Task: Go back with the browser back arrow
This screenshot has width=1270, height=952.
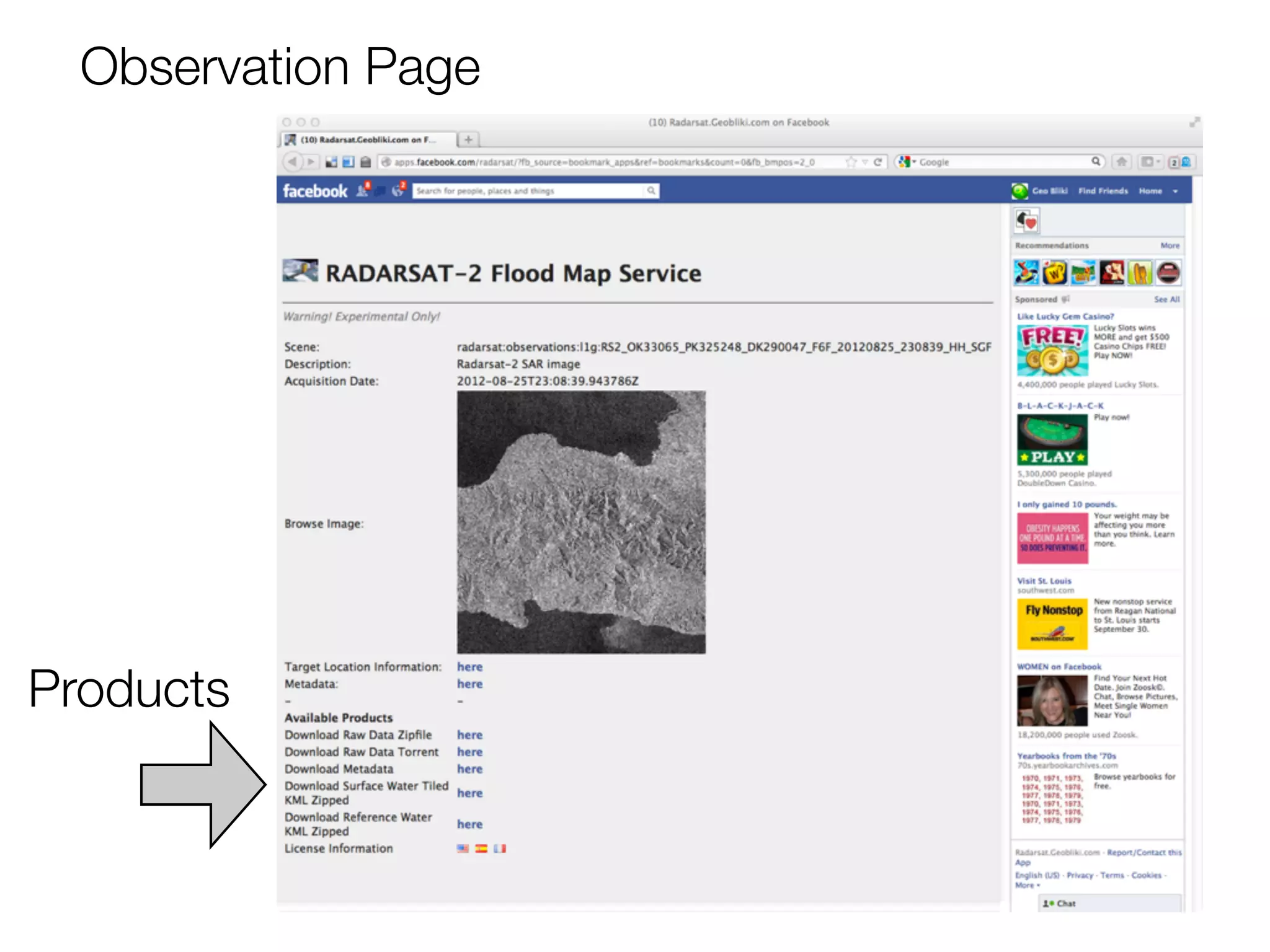Action: (292, 162)
